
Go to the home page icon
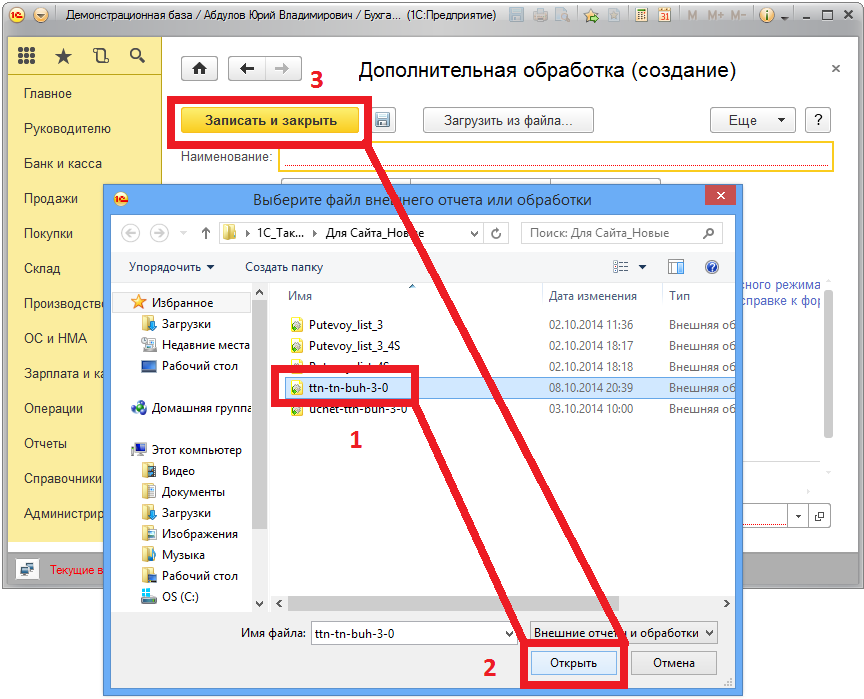pos(199,68)
